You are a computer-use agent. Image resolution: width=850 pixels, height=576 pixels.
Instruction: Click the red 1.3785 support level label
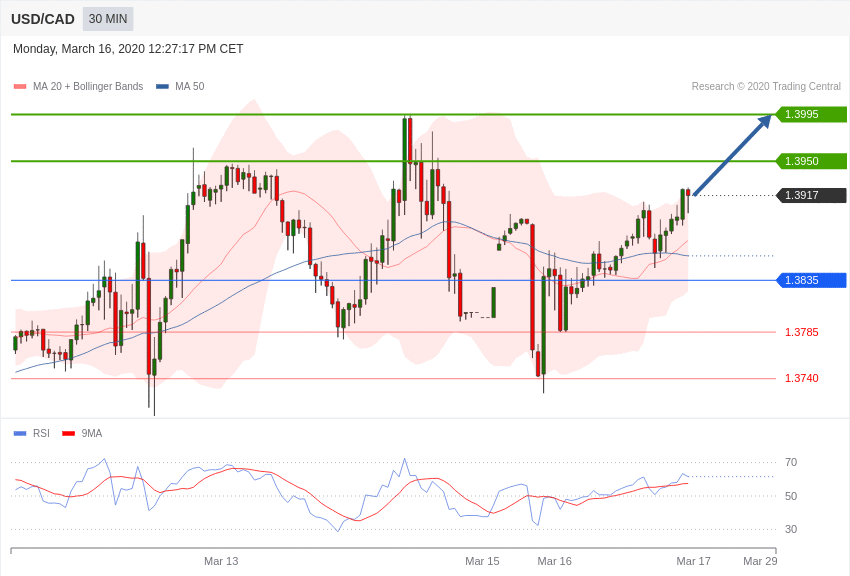[x=801, y=332]
